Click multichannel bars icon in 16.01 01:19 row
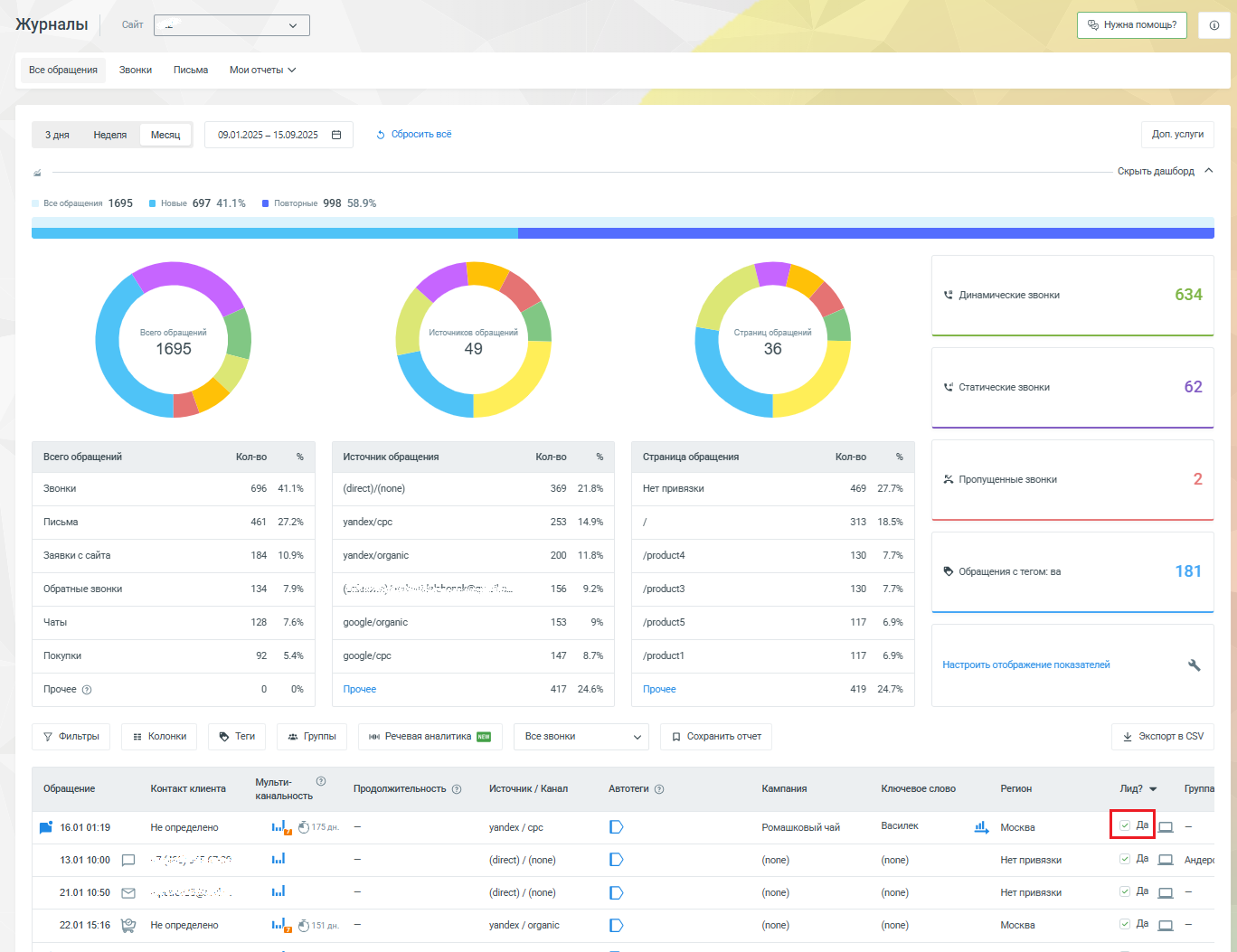Viewport: 1237px width, 952px height. pos(279,827)
